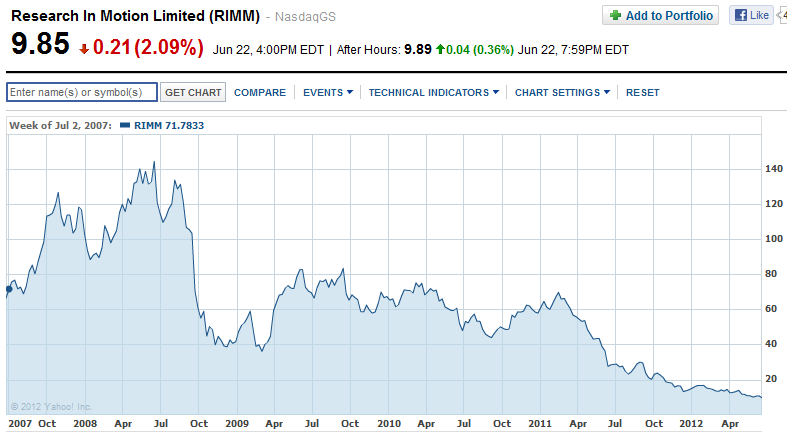Open the EVENTS dropdown menu
This screenshot has width=787, height=432.
click(x=328, y=92)
